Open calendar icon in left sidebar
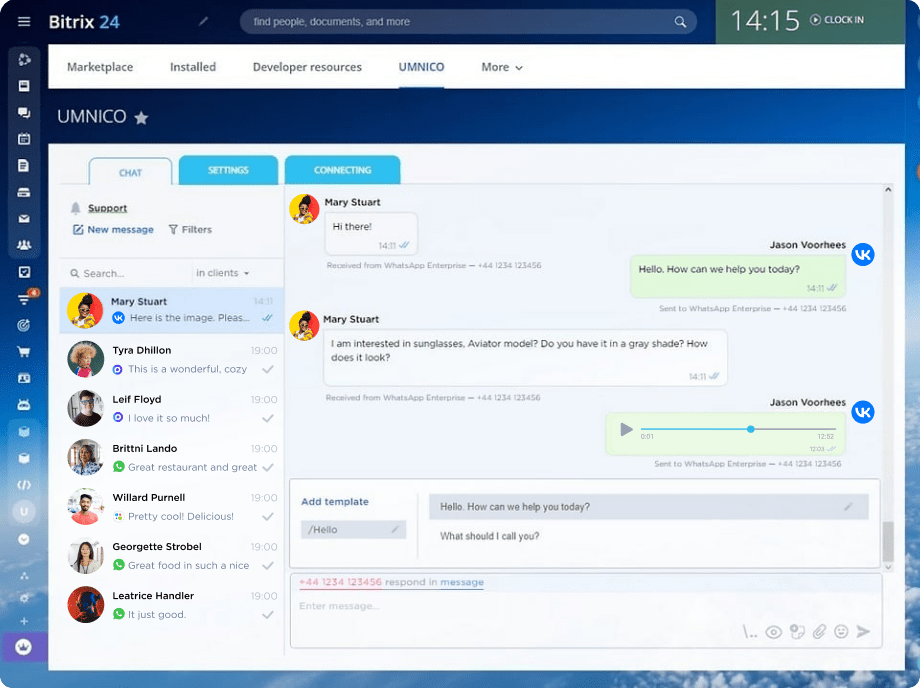The width and height of the screenshot is (920, 688). 24,139
